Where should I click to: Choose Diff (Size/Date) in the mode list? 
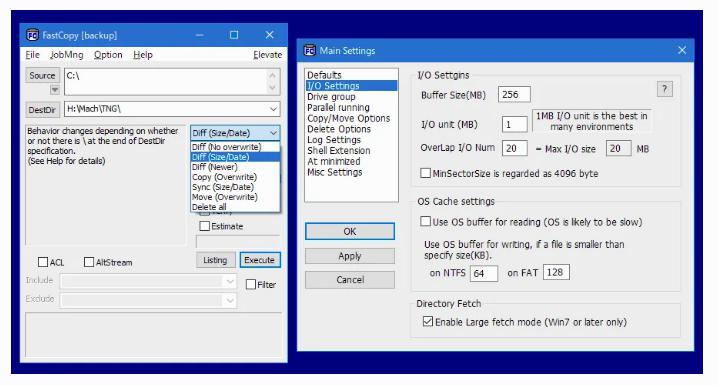point(235,157)
